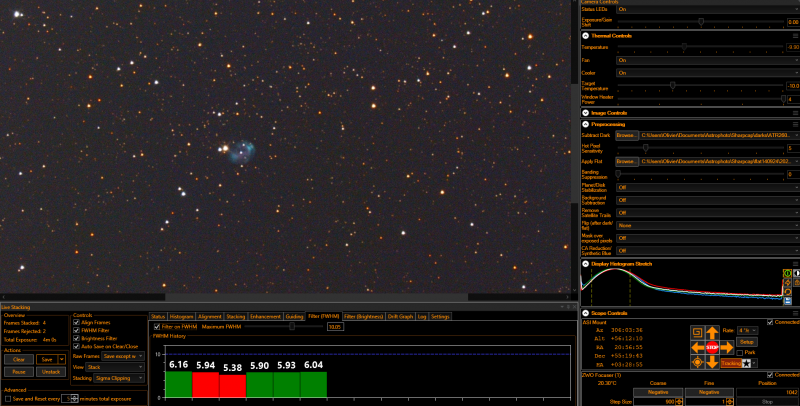Switch to the Status tab
This screenshot has height=406, width=800.
click(x=158, y=317)
